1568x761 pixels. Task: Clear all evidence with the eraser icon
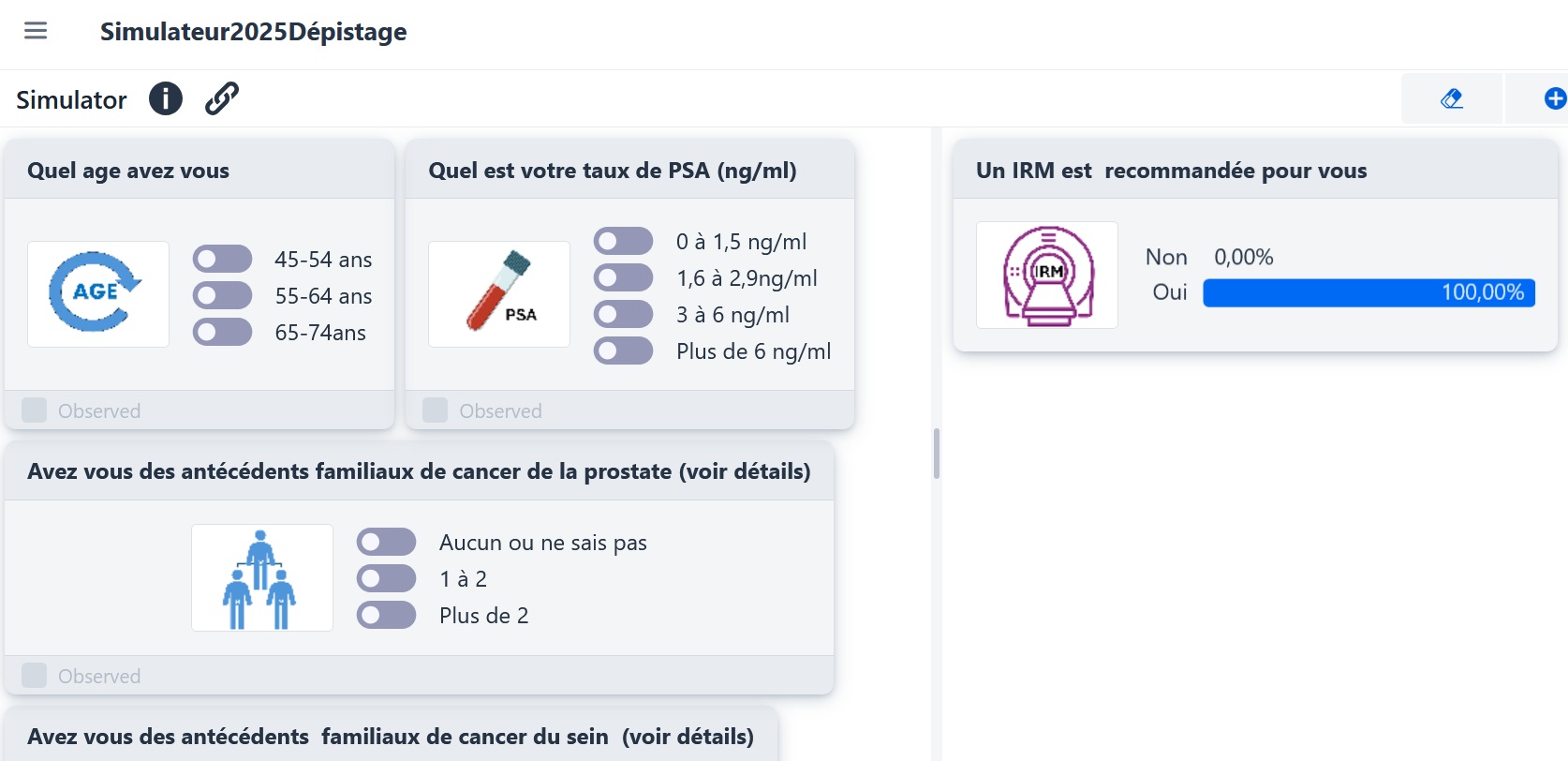tap(1451, 97)
